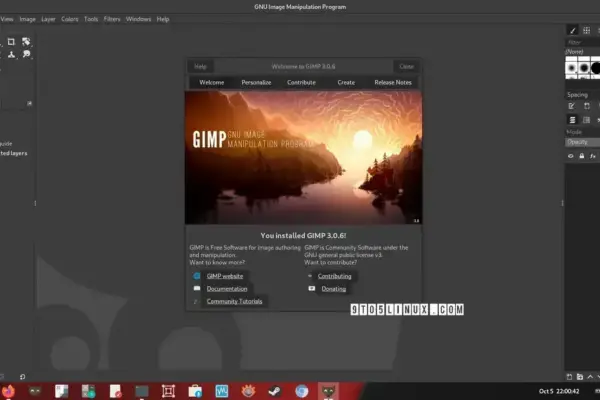Pick the medium soft round brush thumbnail
Image resolution: width=600 pixels, height=400 pixels.
coord(584,68)
